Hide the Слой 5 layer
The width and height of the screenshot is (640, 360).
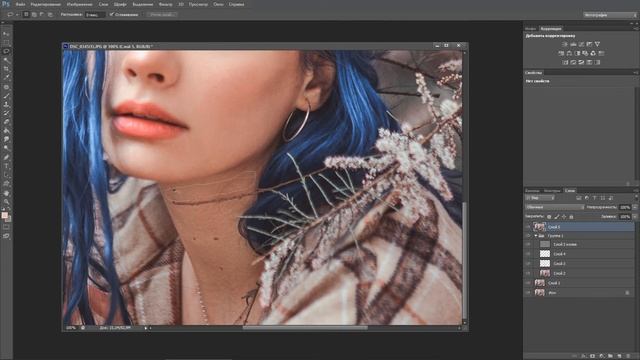point(528,227)
